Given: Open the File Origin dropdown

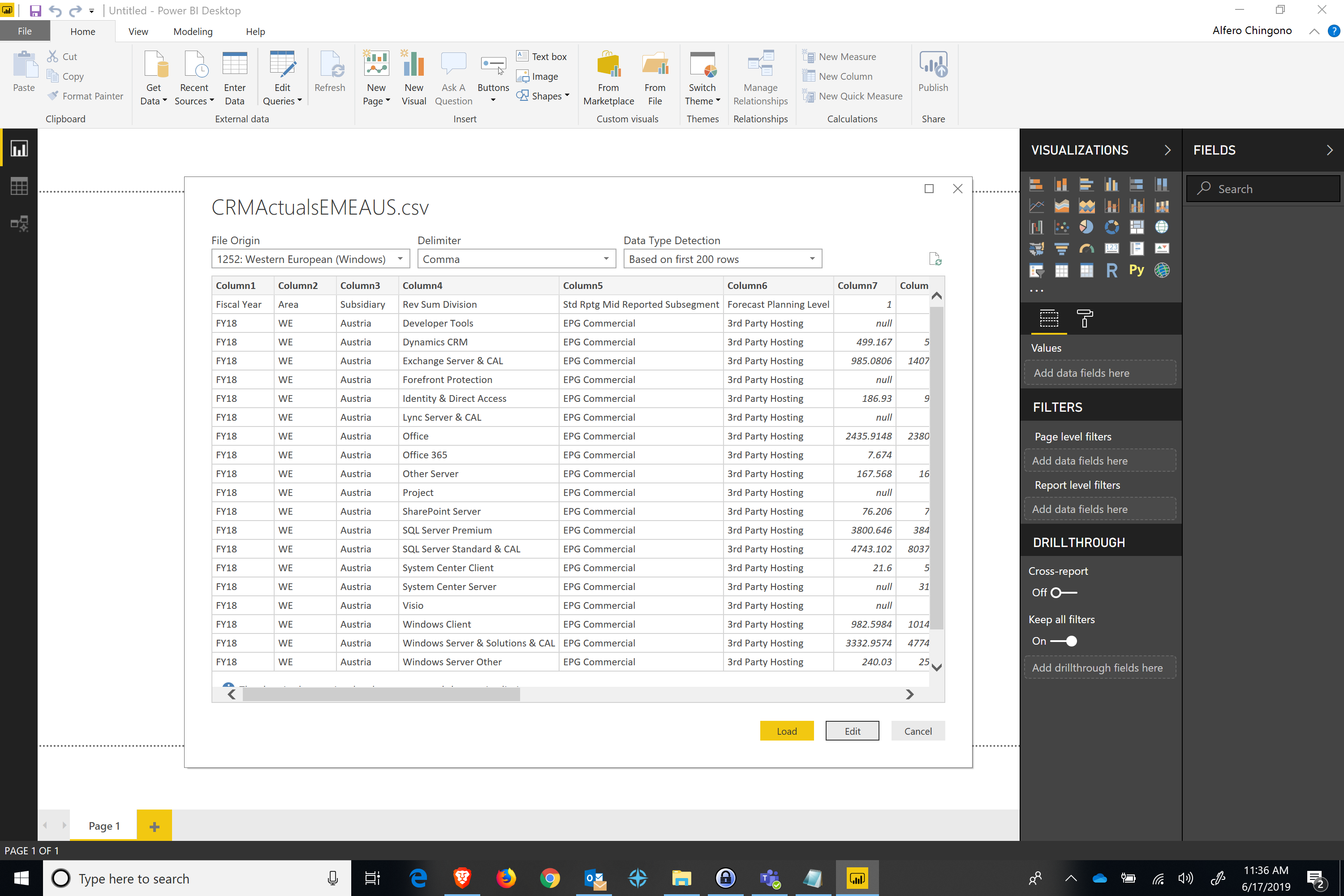Looking at the screenshot, I should pos(311,259).
